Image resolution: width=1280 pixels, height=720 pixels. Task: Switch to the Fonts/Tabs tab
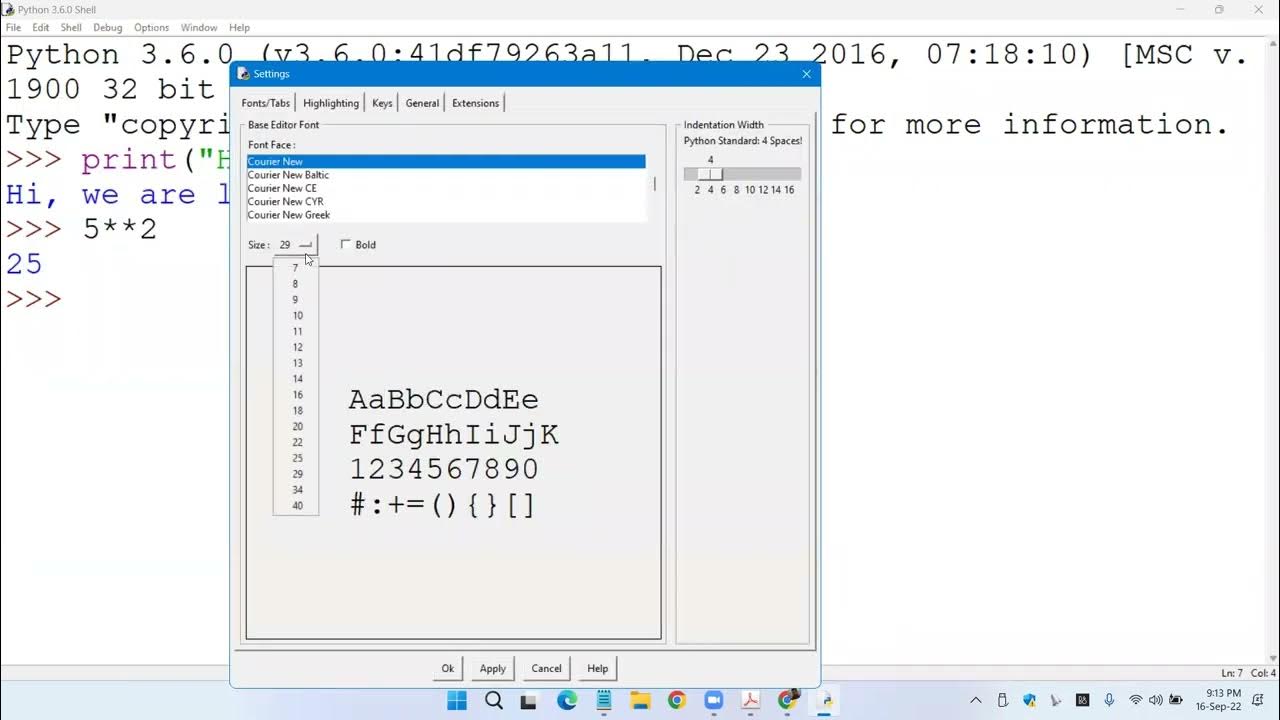tap(266, 103)
